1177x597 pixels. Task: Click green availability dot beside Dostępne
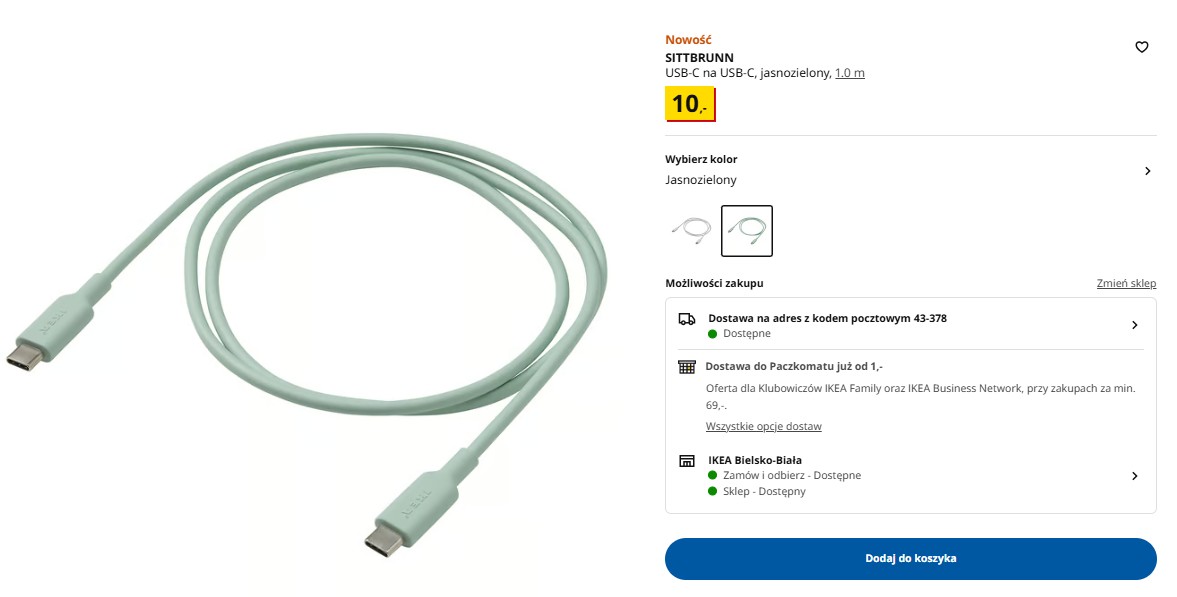click(712, 334)
